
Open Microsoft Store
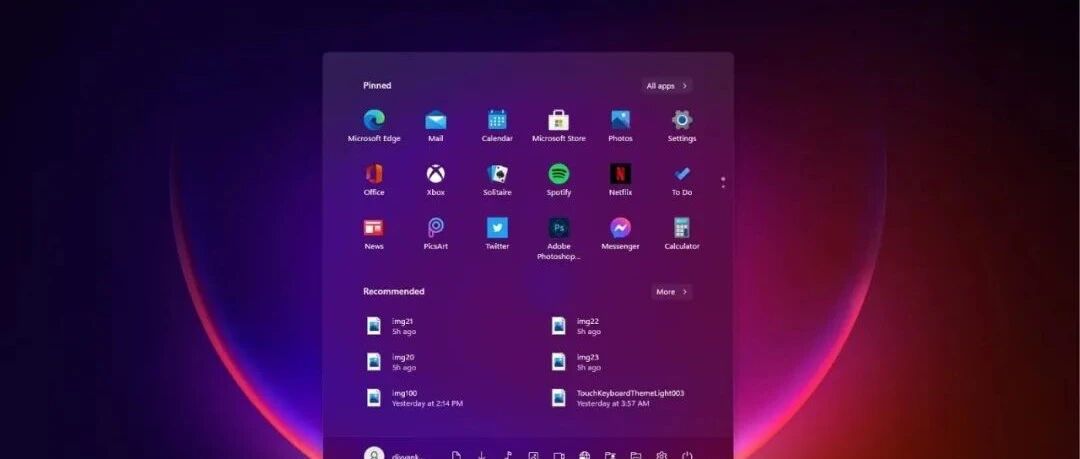click(559, 125)
